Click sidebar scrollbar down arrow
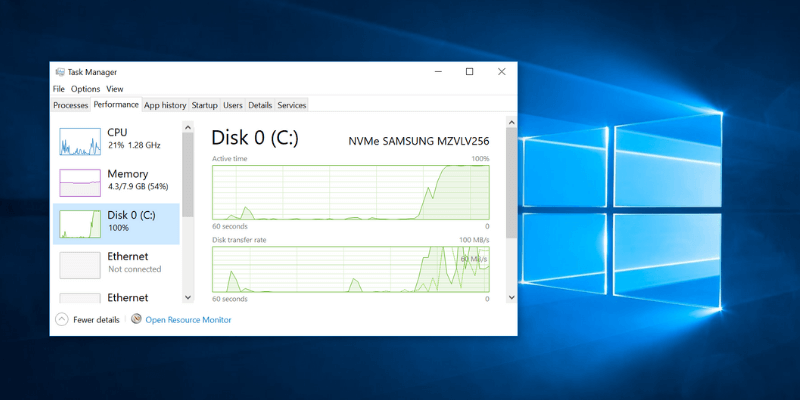This screenshot has height=400, width=800. tap(188, 297)
